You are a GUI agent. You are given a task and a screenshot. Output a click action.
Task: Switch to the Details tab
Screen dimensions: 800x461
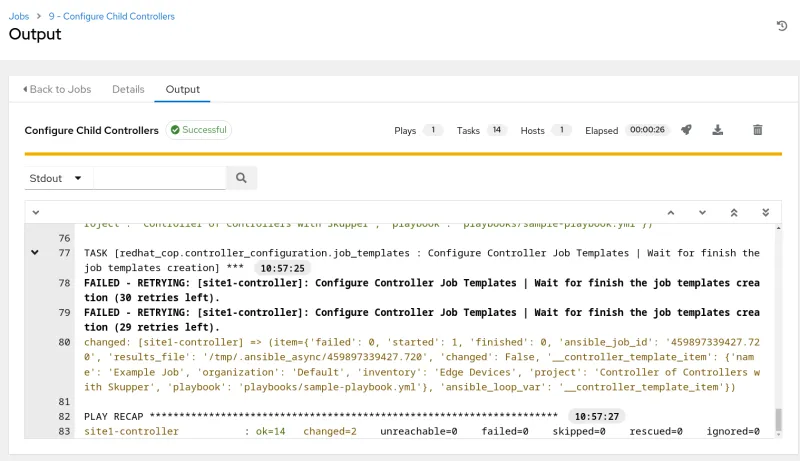pos(128,89)
